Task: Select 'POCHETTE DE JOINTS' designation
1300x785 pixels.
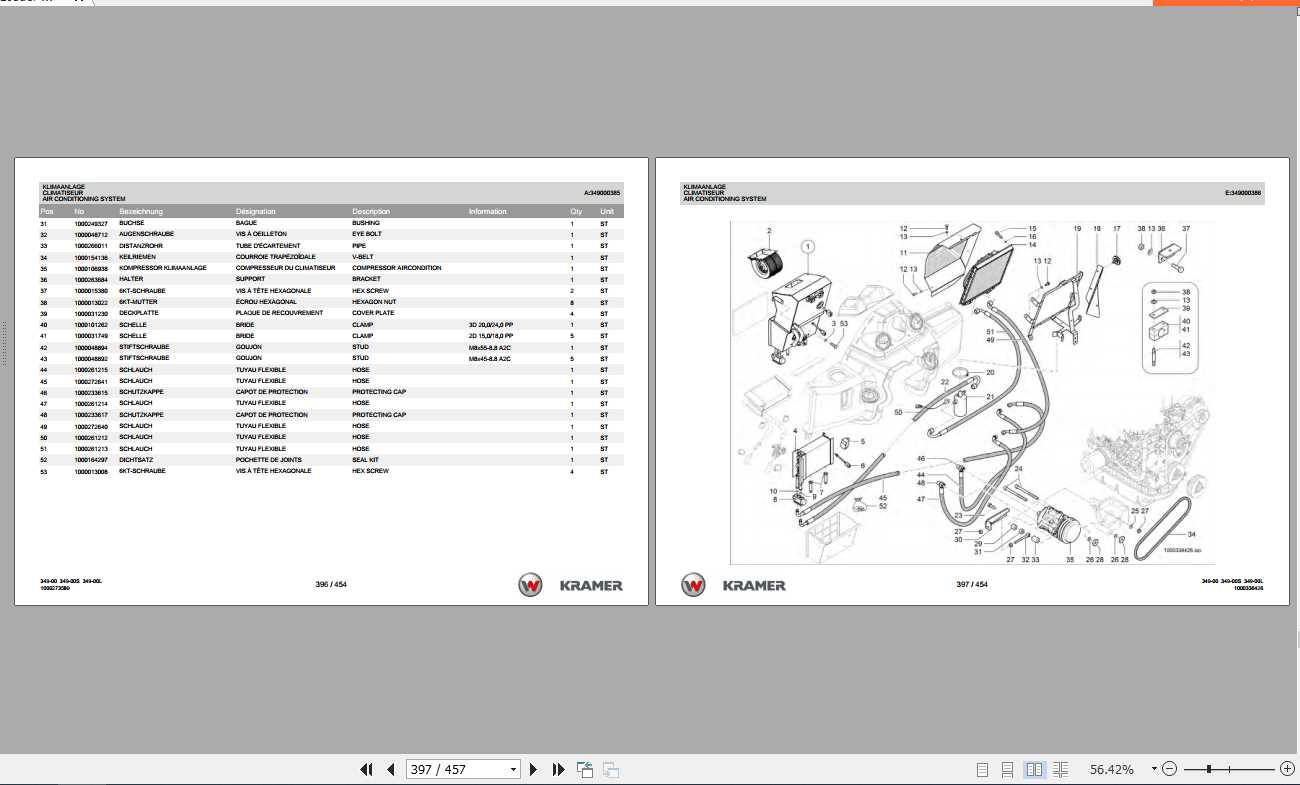Action: (269, 460)
